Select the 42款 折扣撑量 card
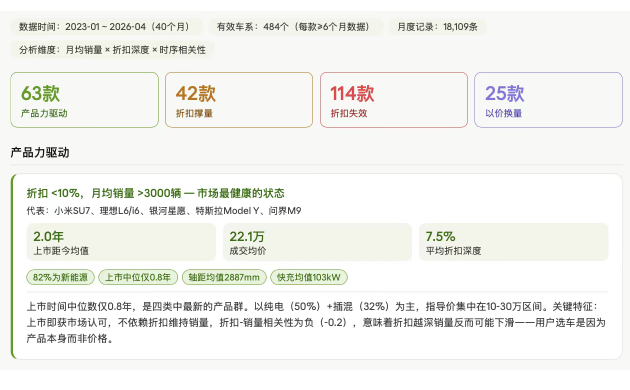630x390 pixels. 239,100
